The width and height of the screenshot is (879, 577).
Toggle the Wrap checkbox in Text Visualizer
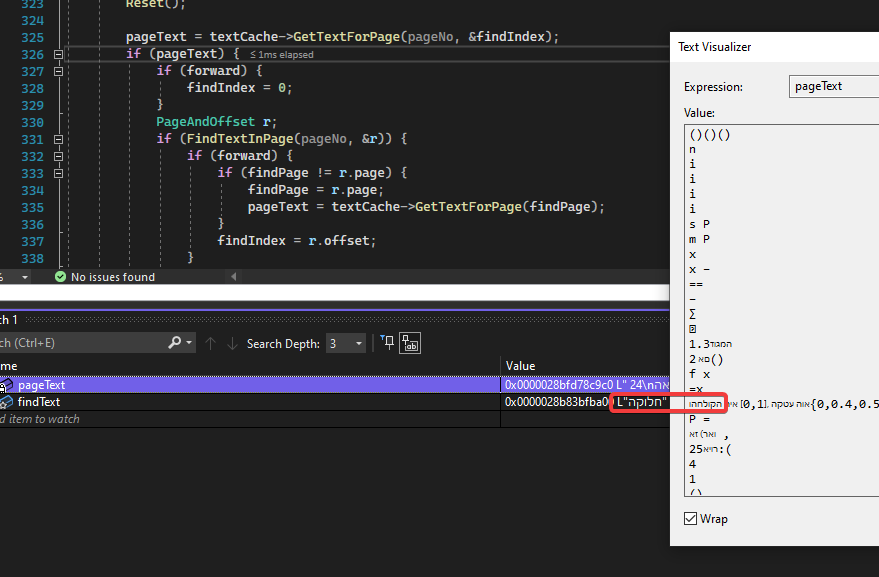coord(689,518)
